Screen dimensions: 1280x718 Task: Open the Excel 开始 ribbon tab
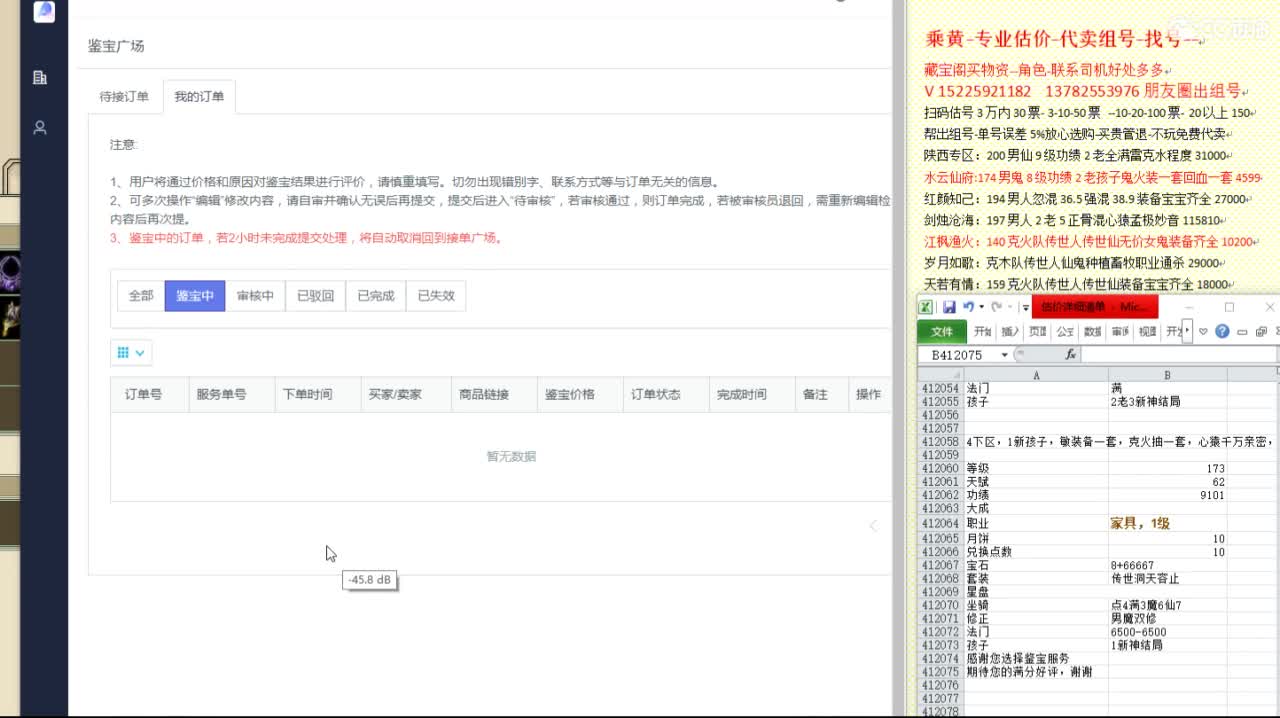[x=983, y=332]
